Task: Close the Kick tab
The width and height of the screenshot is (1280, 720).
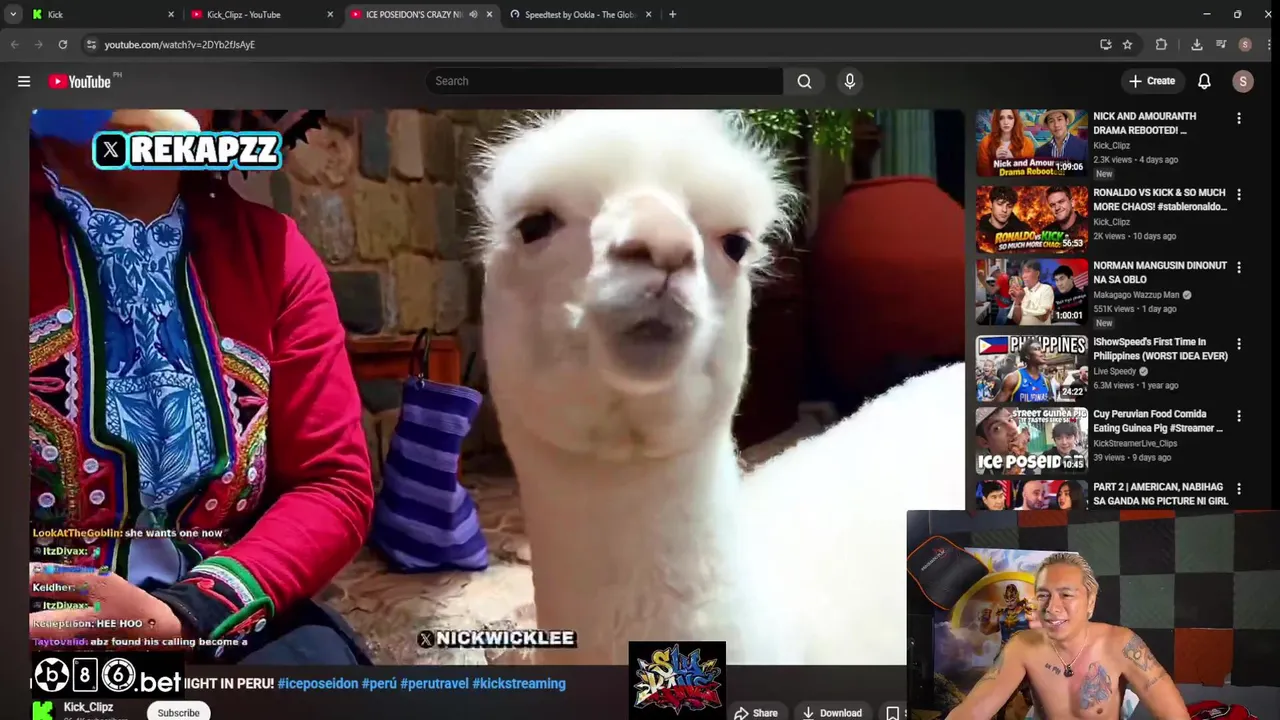Action: [x=171, y=14]
